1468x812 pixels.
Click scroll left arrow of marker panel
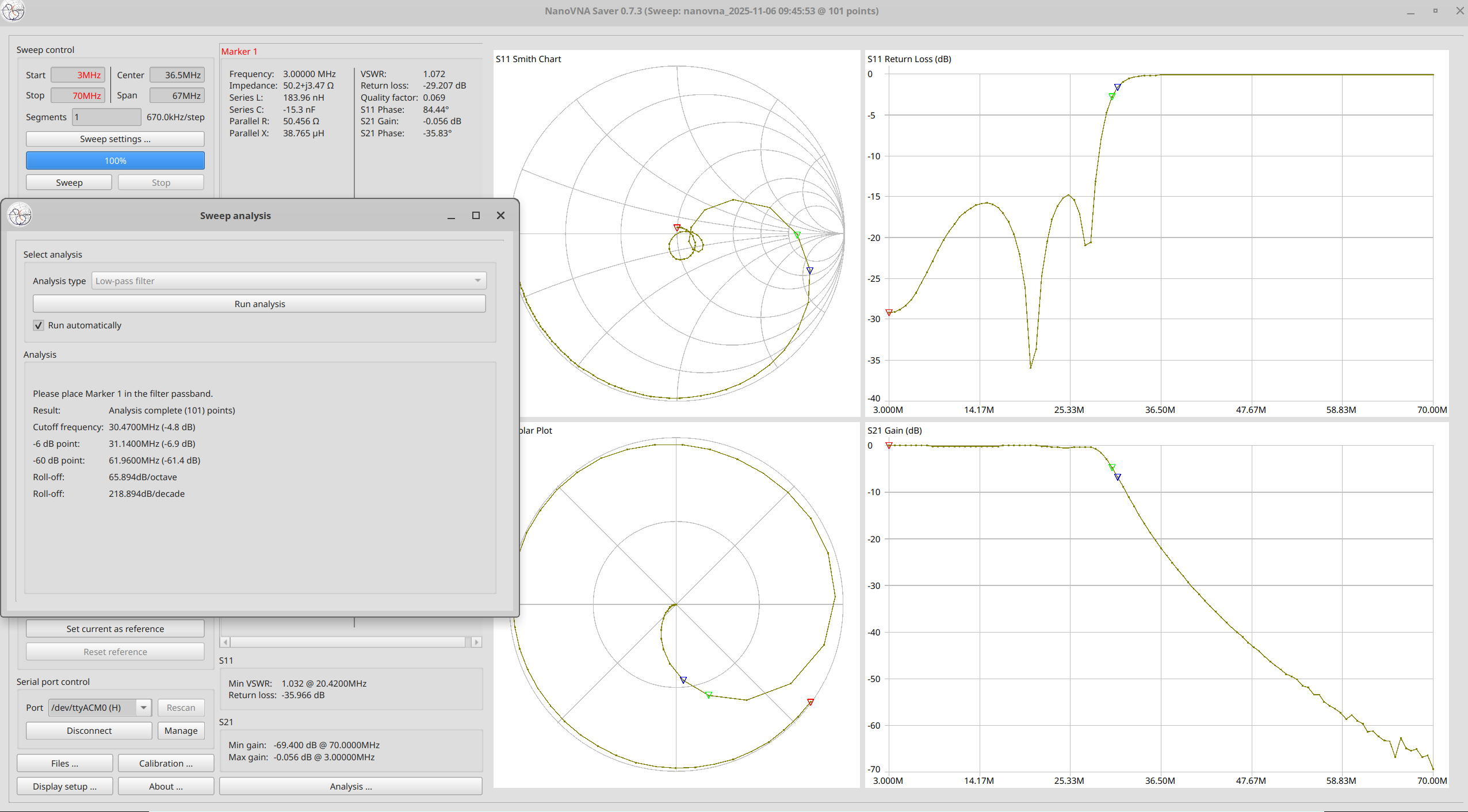tap(225, 642)
